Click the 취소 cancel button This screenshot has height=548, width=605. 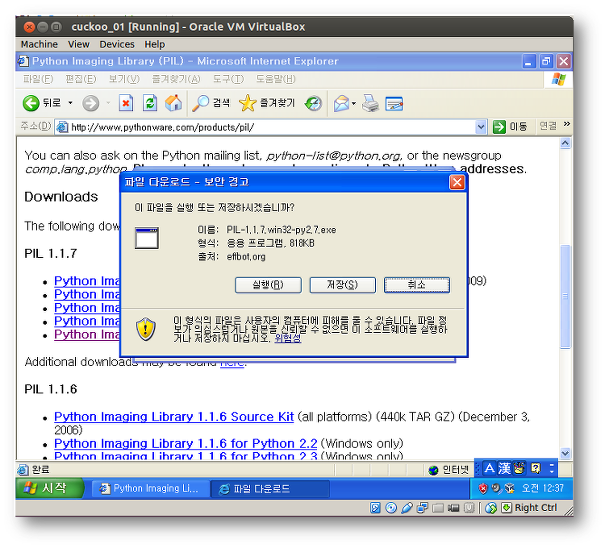(x=417, y=285)
